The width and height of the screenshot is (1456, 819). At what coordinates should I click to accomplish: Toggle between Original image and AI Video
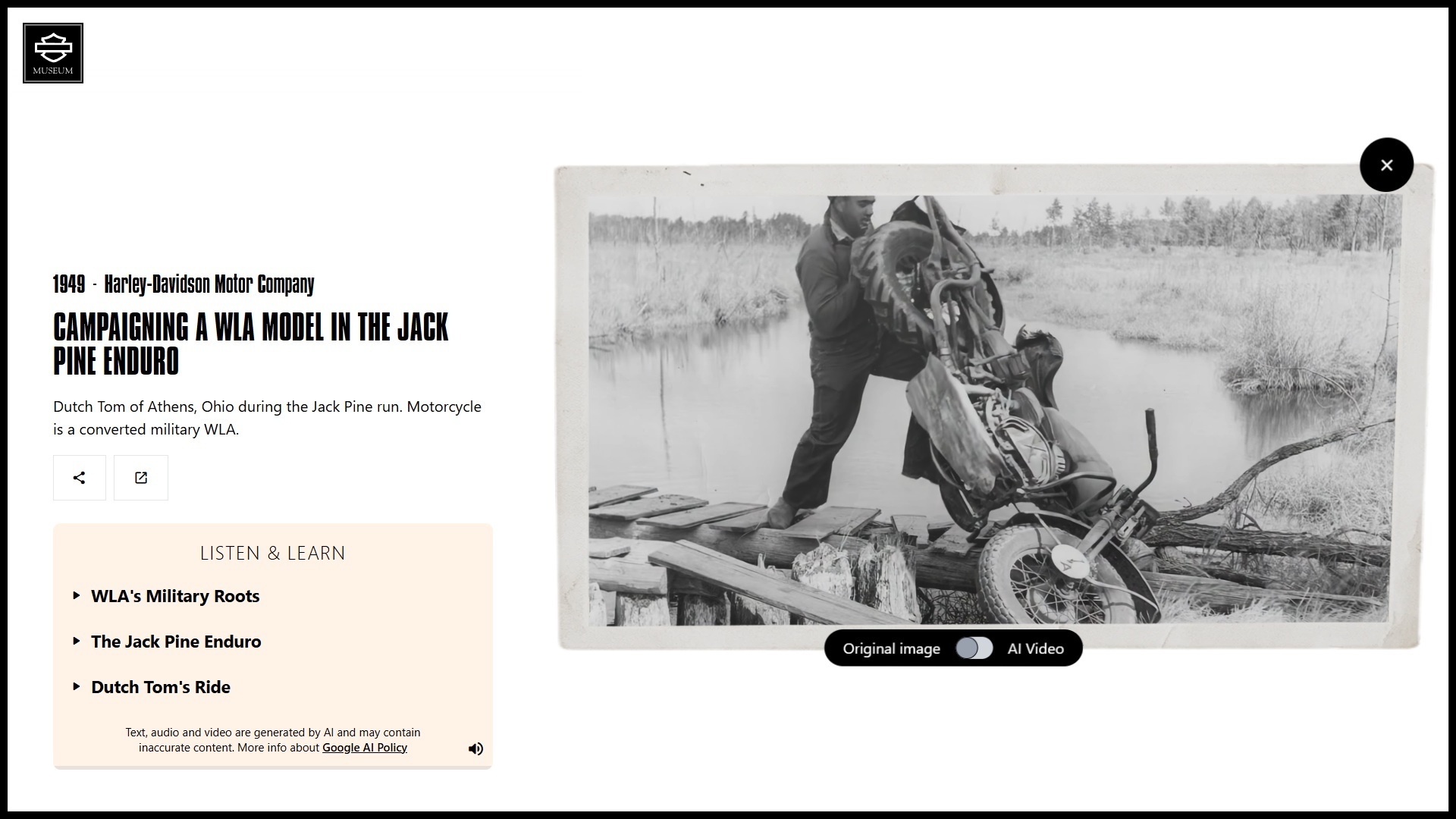coord(974,648)
